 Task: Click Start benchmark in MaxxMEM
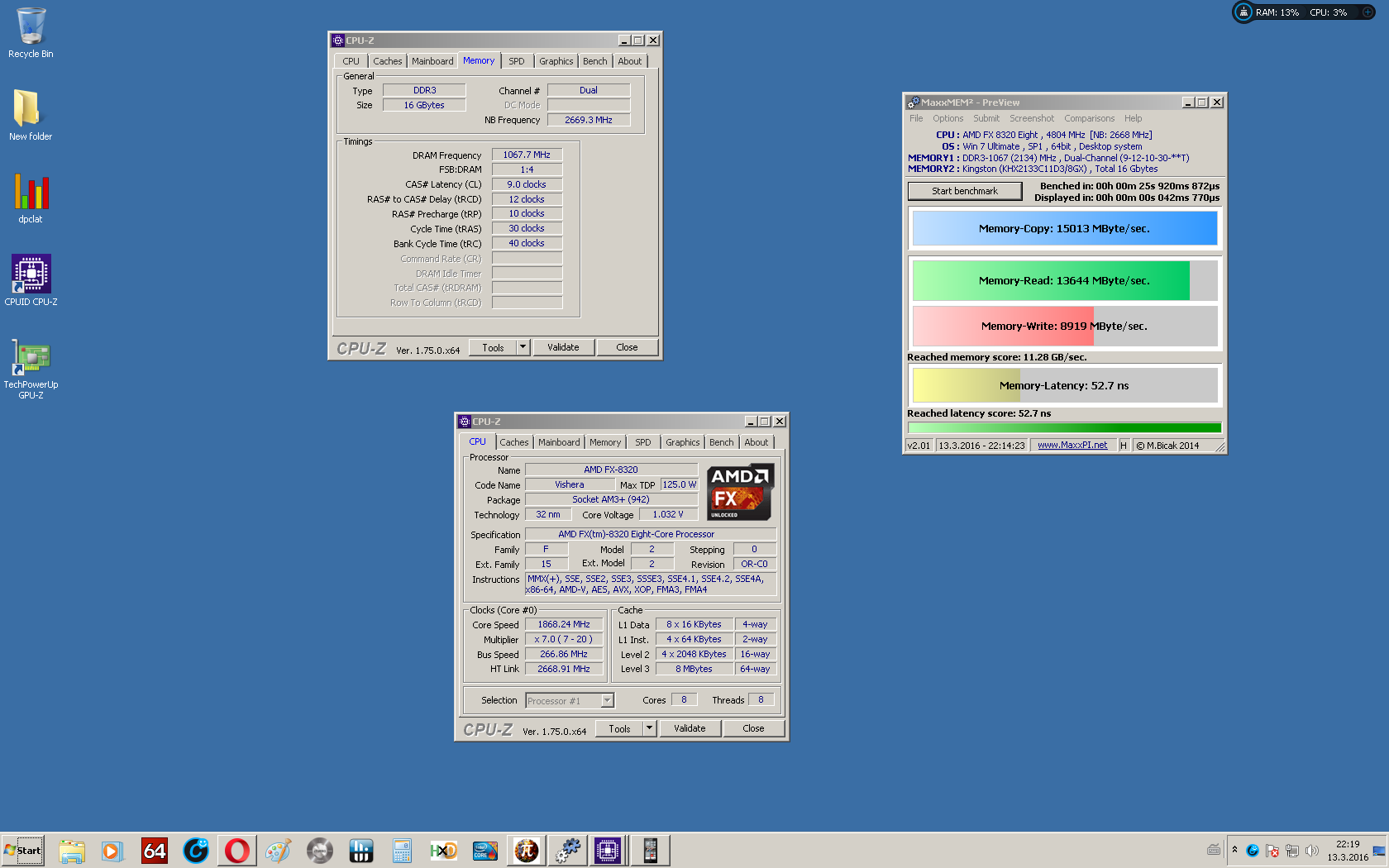pyautogui.click(x=965, y=191)
